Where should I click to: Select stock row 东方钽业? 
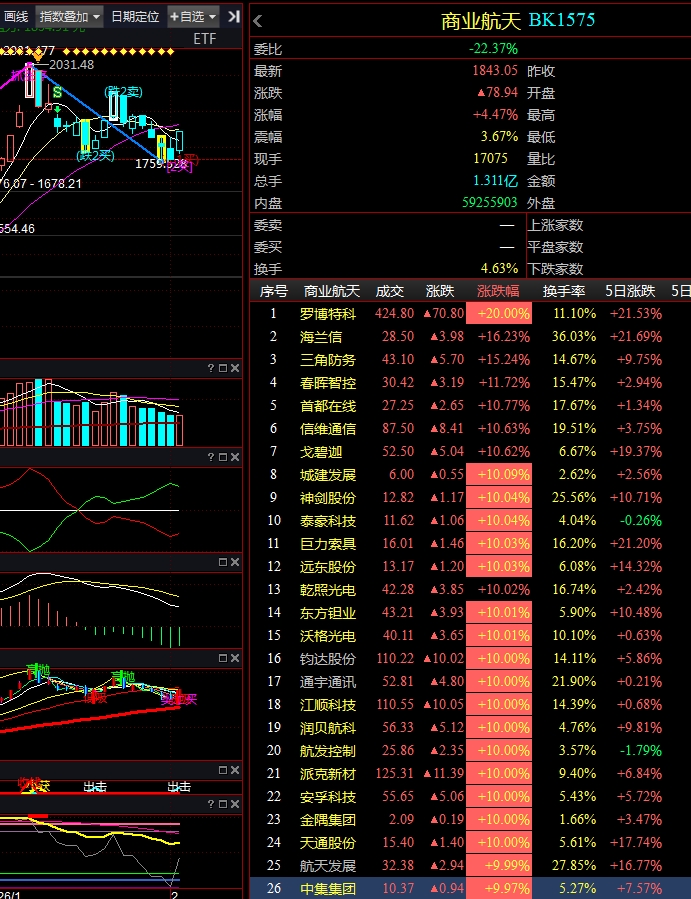pyautogui.click(x=470, y=612)
